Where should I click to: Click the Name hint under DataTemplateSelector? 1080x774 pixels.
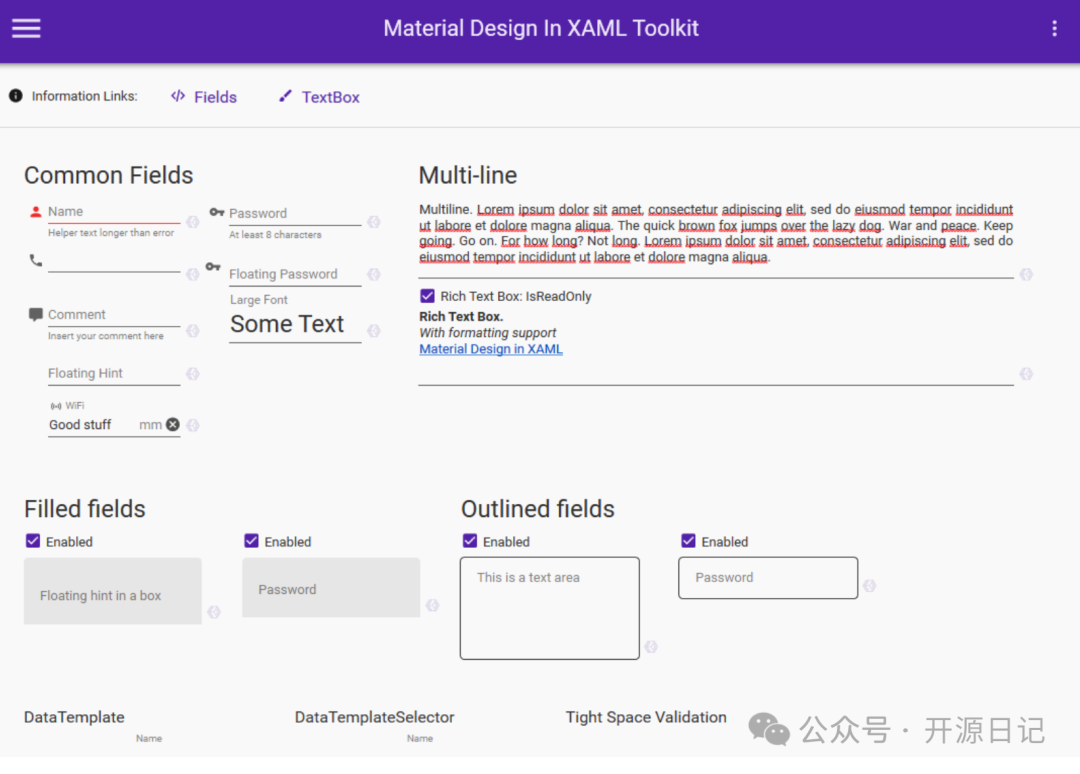[419, 738]
